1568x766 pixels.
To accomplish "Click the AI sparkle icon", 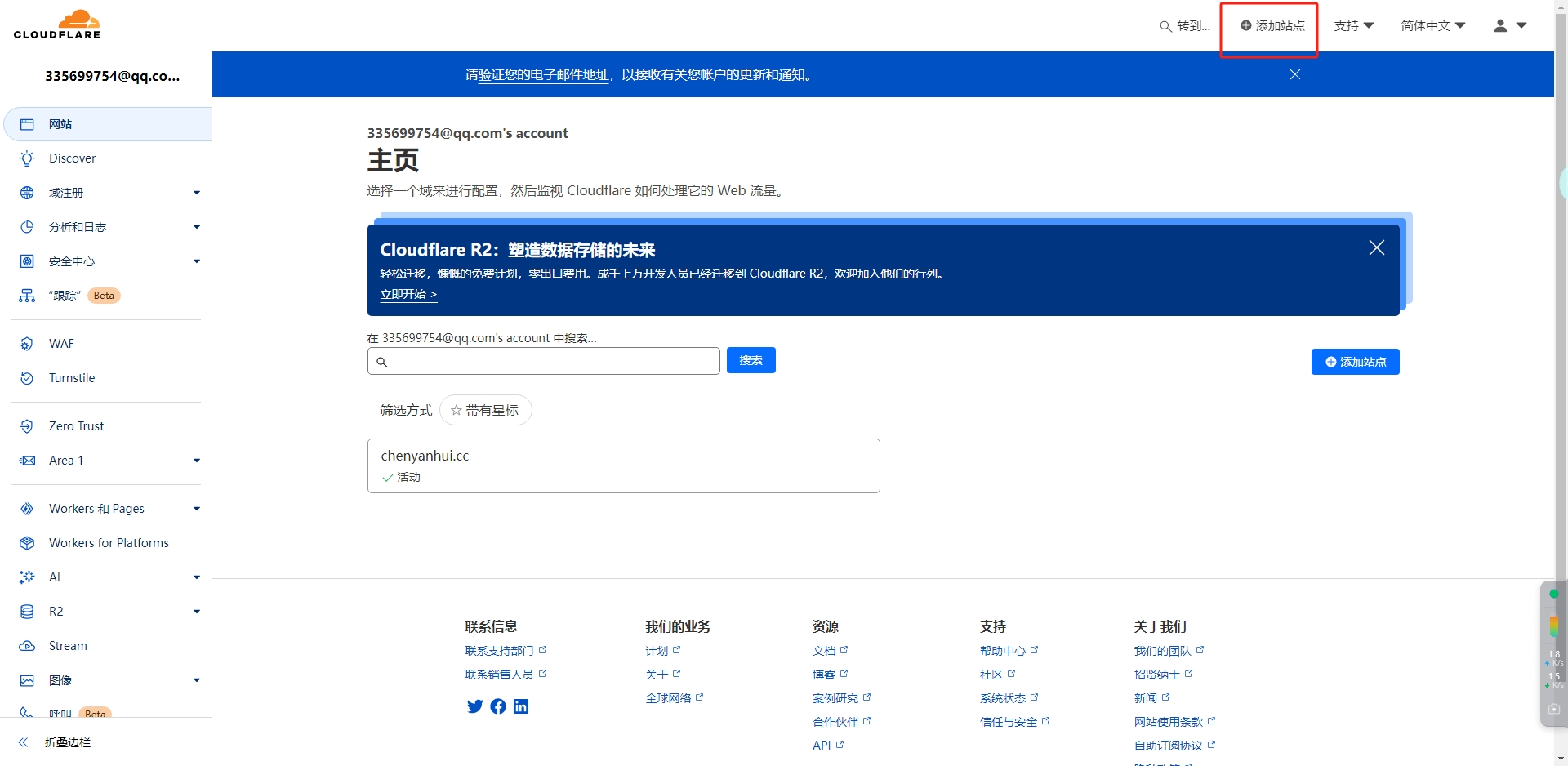I will point(27,577).
